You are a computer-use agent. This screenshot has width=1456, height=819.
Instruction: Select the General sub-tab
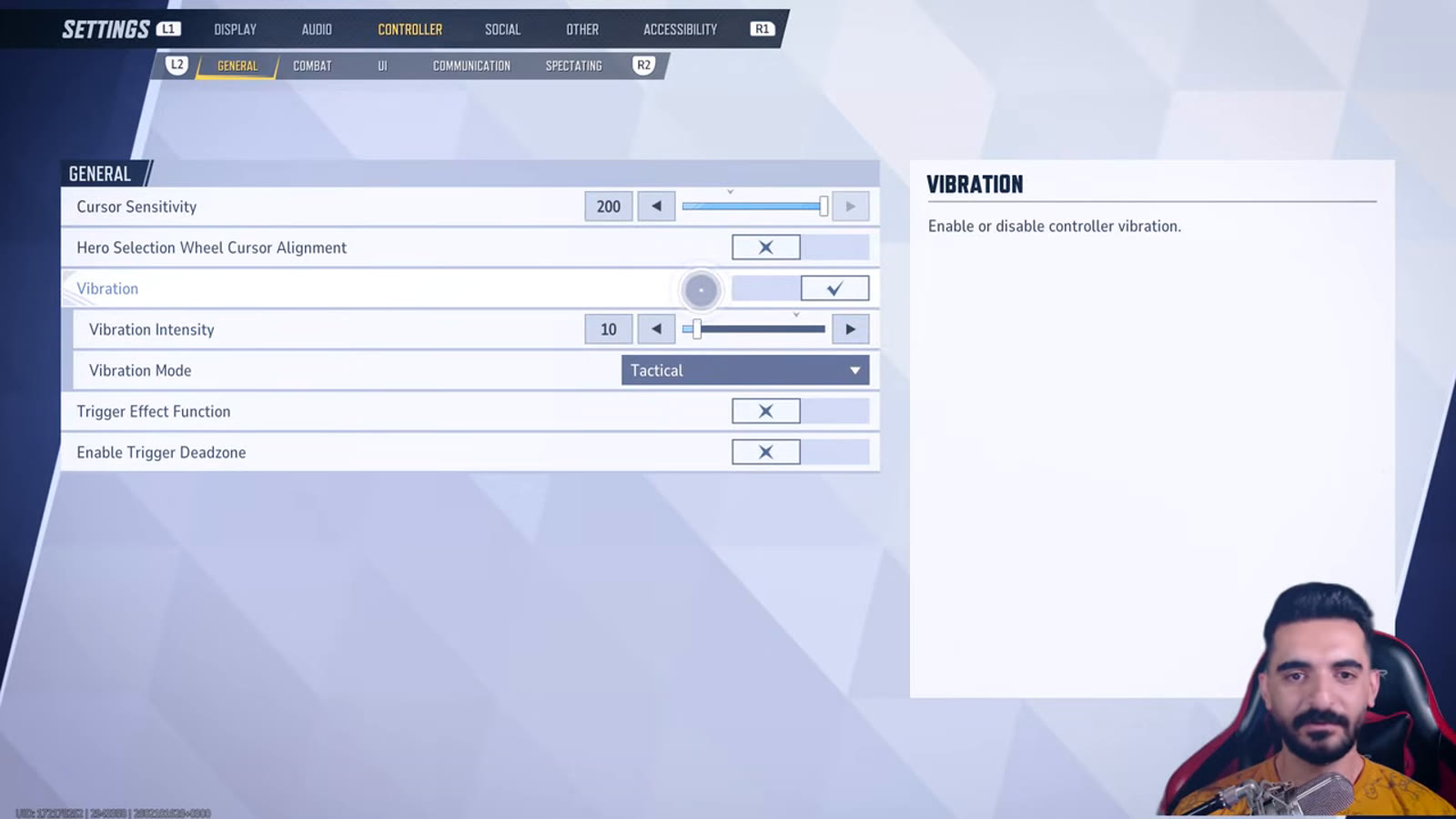click(x=238, y=66)
